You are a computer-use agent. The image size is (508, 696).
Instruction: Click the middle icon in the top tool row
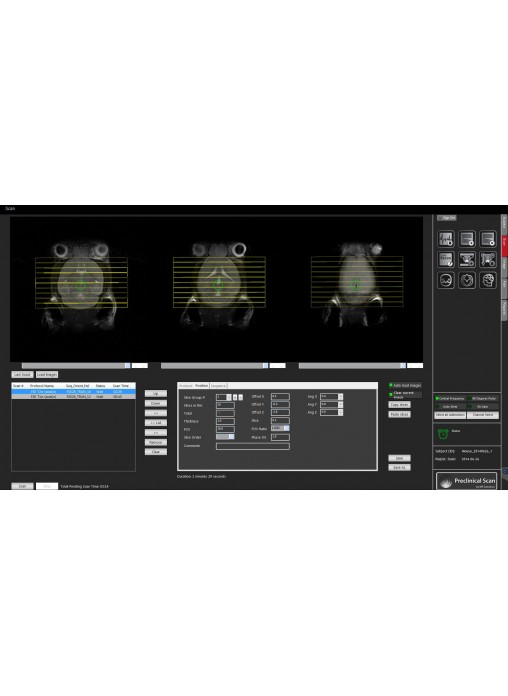coord(467,239)
